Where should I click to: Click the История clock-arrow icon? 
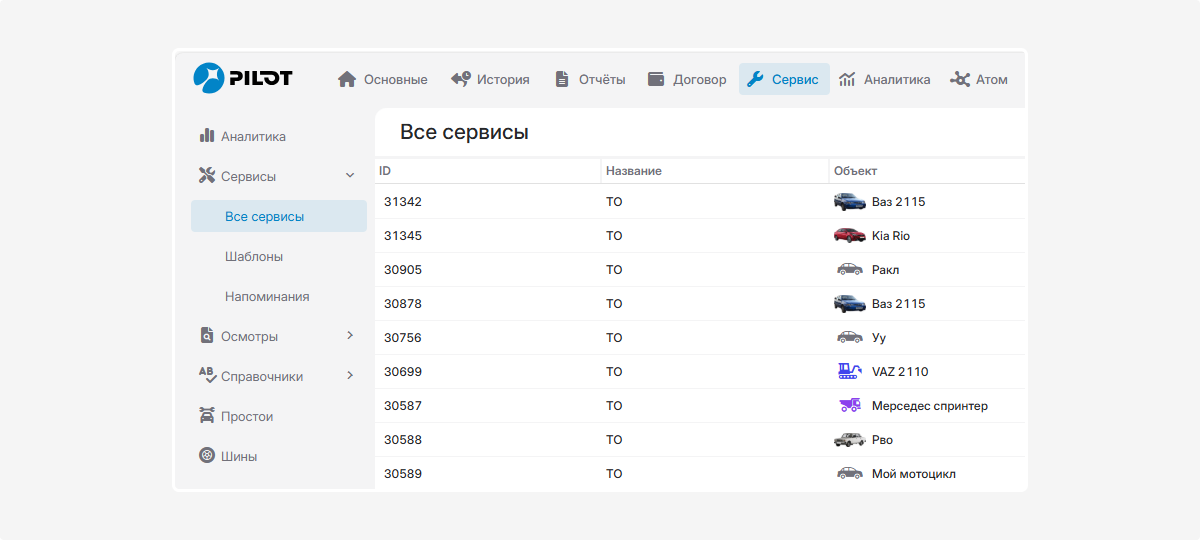pyautogui.click(x=460, y=79)
